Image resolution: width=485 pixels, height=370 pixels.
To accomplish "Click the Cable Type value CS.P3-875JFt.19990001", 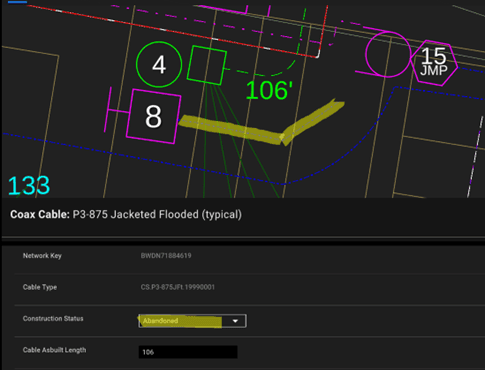I will 178,287.
